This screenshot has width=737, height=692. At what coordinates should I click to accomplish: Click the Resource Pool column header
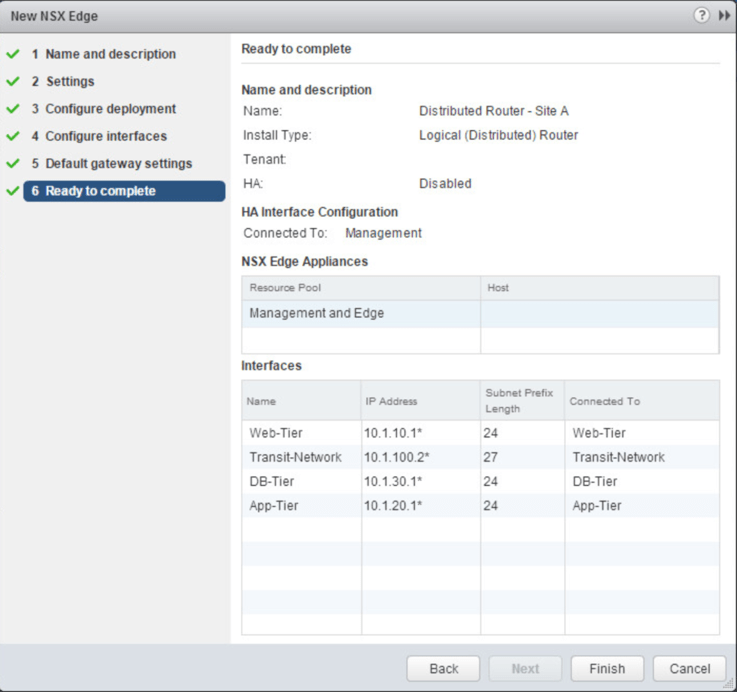360,288
